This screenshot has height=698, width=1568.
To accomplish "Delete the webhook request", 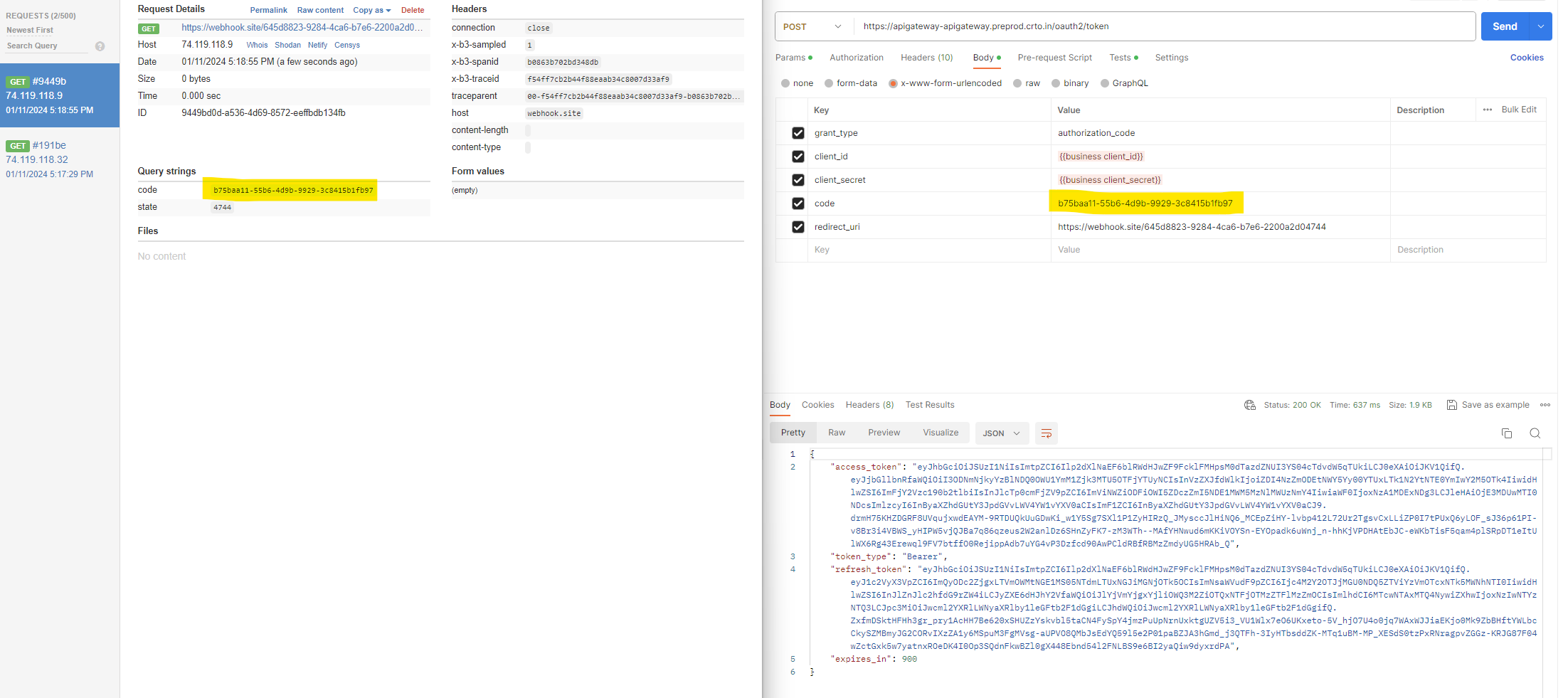I will tap(413, 10).
